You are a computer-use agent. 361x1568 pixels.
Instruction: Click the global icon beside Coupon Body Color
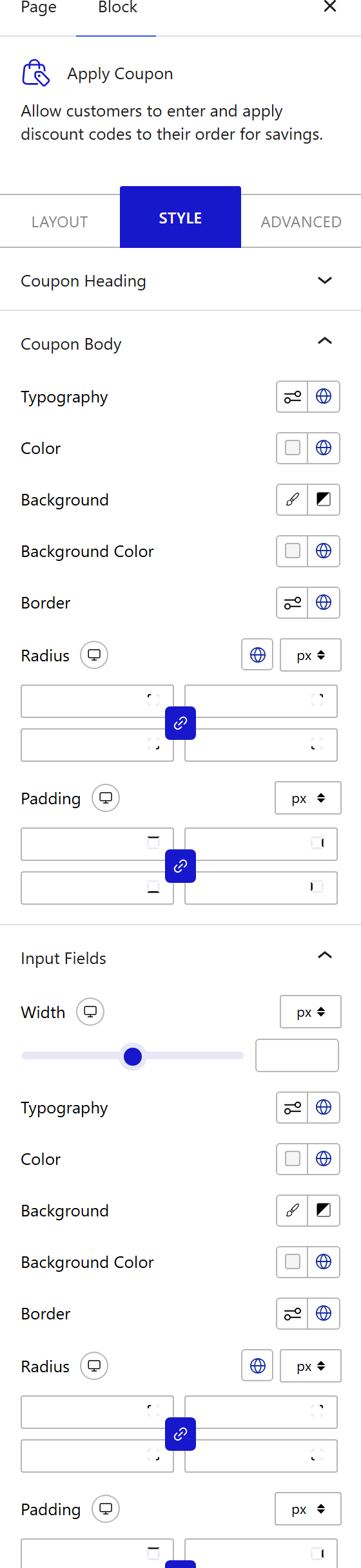click(324, 448)
